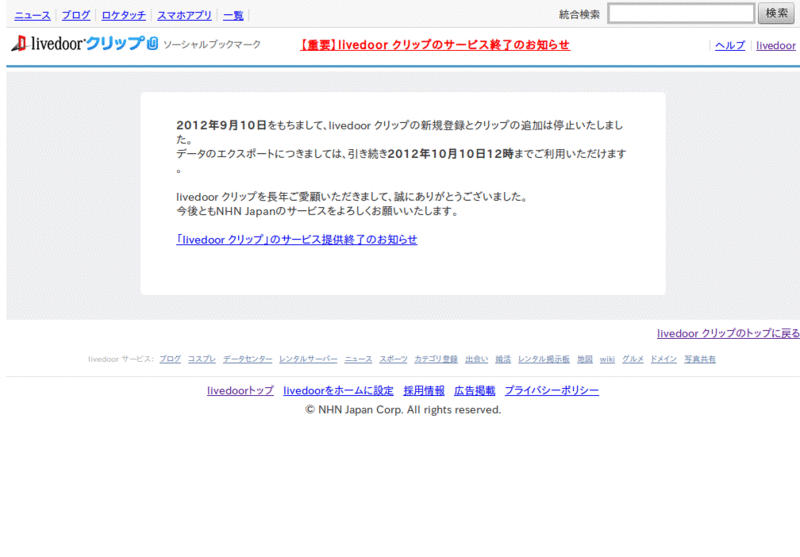
Task: Open 広告掲載 footer link
Action: (474, 391)
